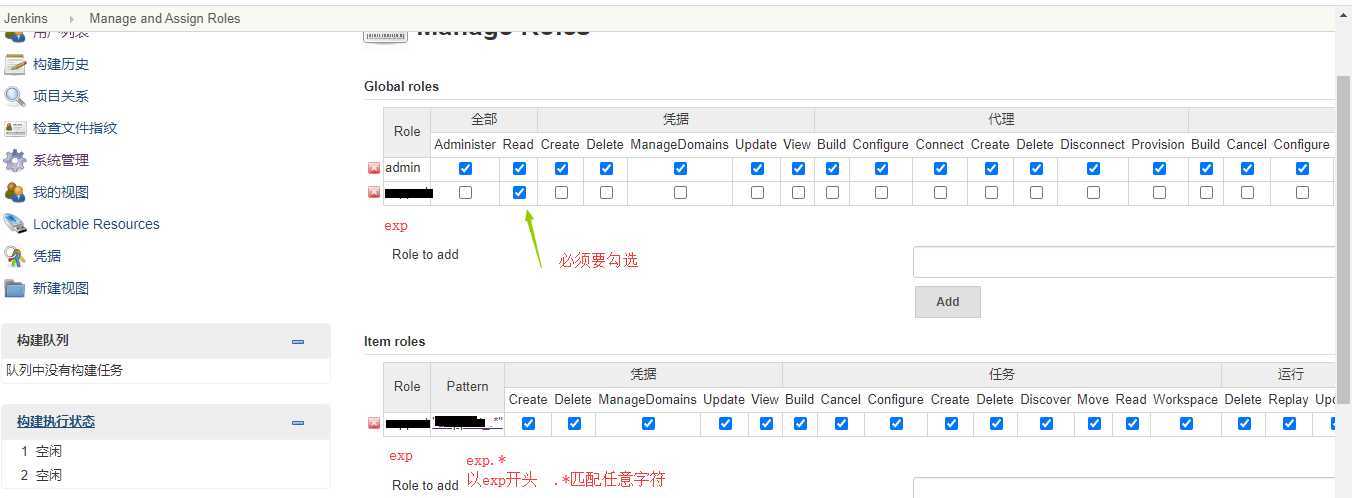Image resolution: width=1352 pixels, height=498 pixels.
Task: Toggle admin Connect checkbox
Action: [x=941, y=169]
